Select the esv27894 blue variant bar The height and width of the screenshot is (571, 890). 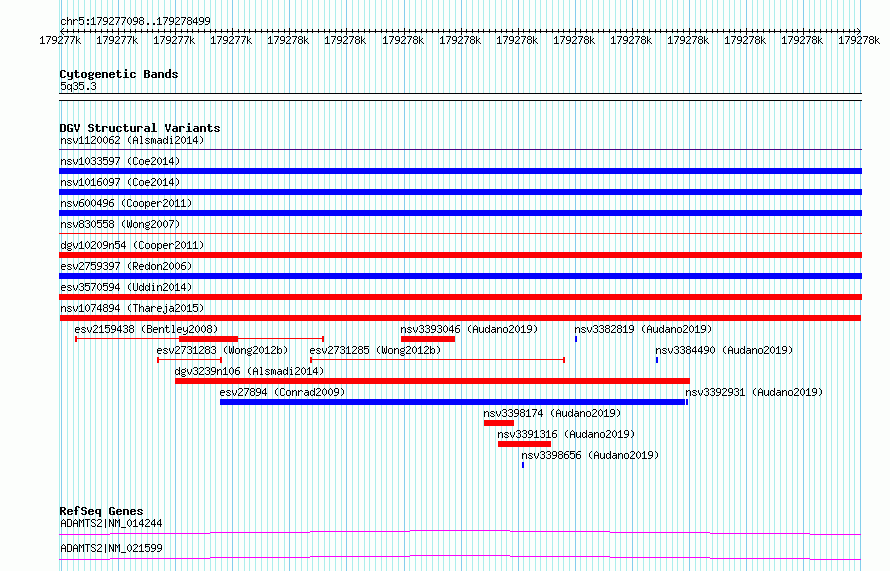point(452,402)
